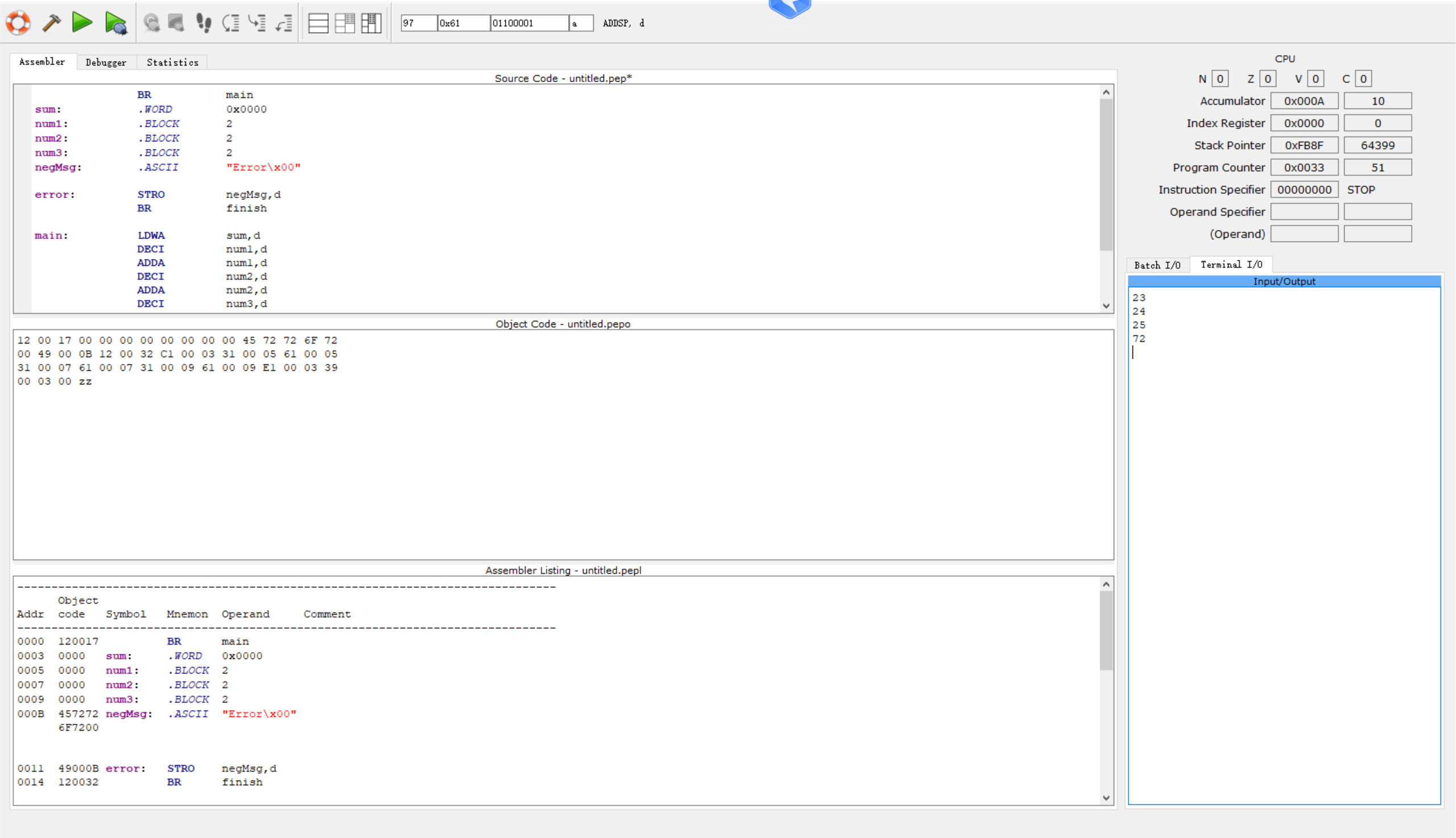The image size is (1456, 838).
Task: Assemble source with the hammer icon
Action: coord(52,23)
